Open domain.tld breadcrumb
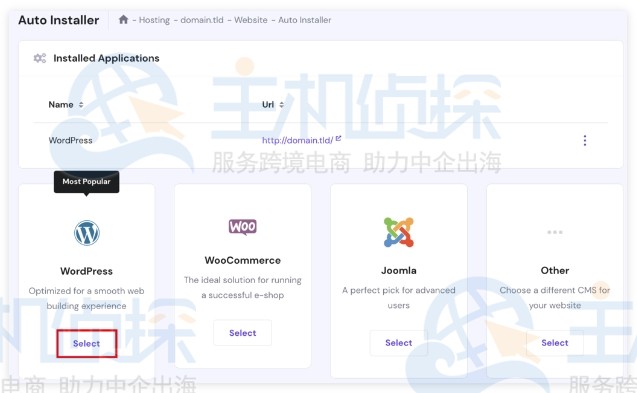The height and width of the screenshot is (393, 637). 202,20
